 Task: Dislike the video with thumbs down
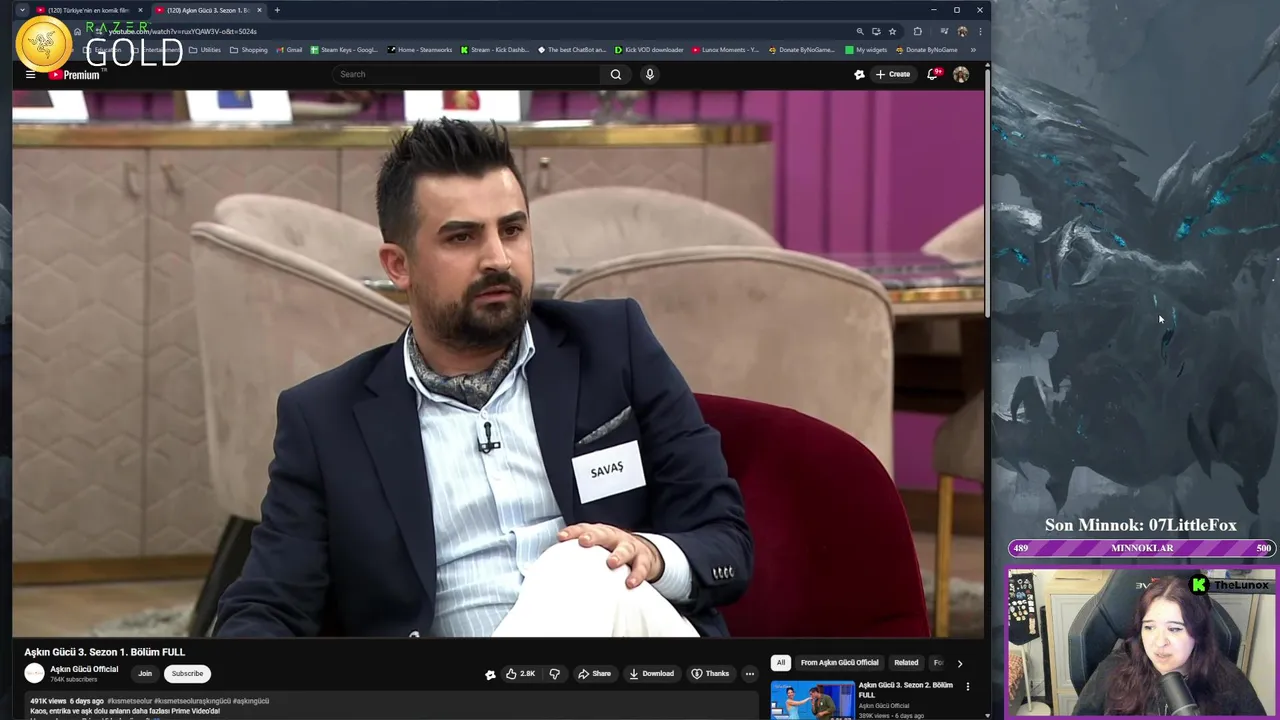pos(554,674)
